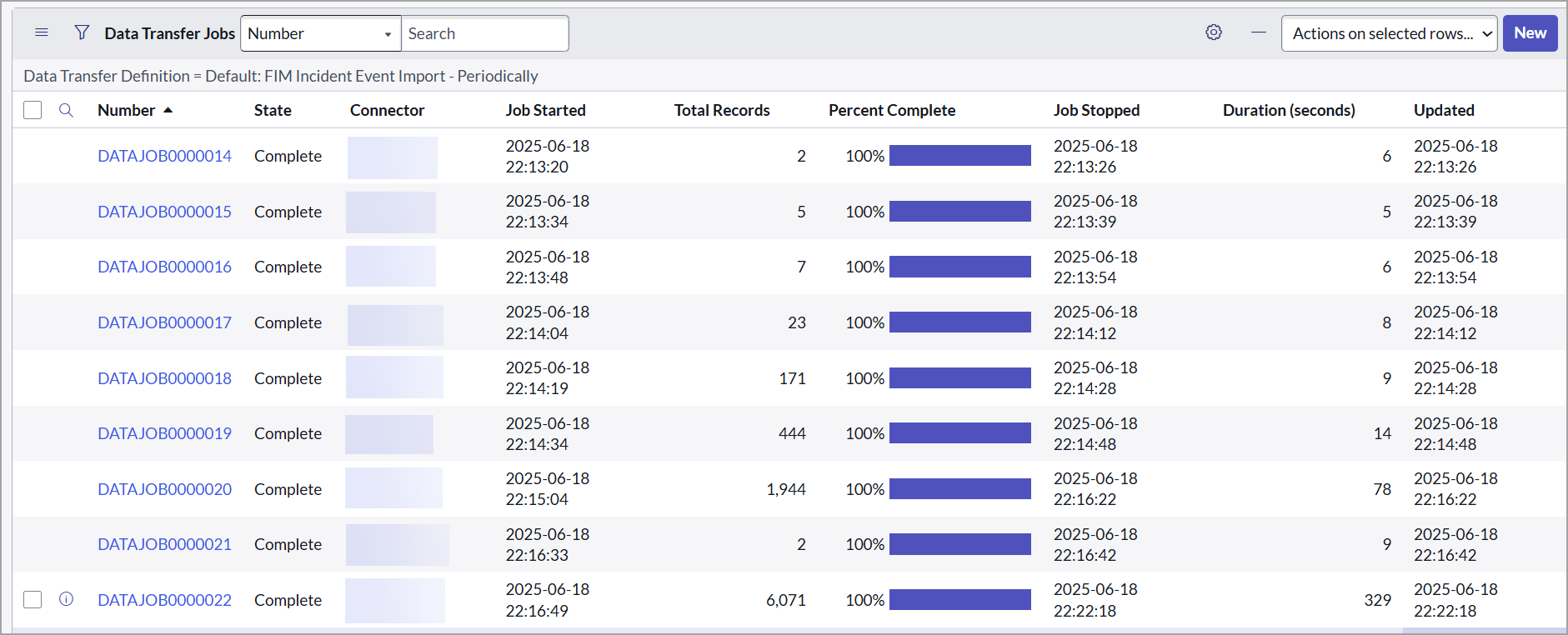Expand Actions on selected rows dropdown
The width and height of the screenshot is (1568, 635).
tap(1389, 34)
